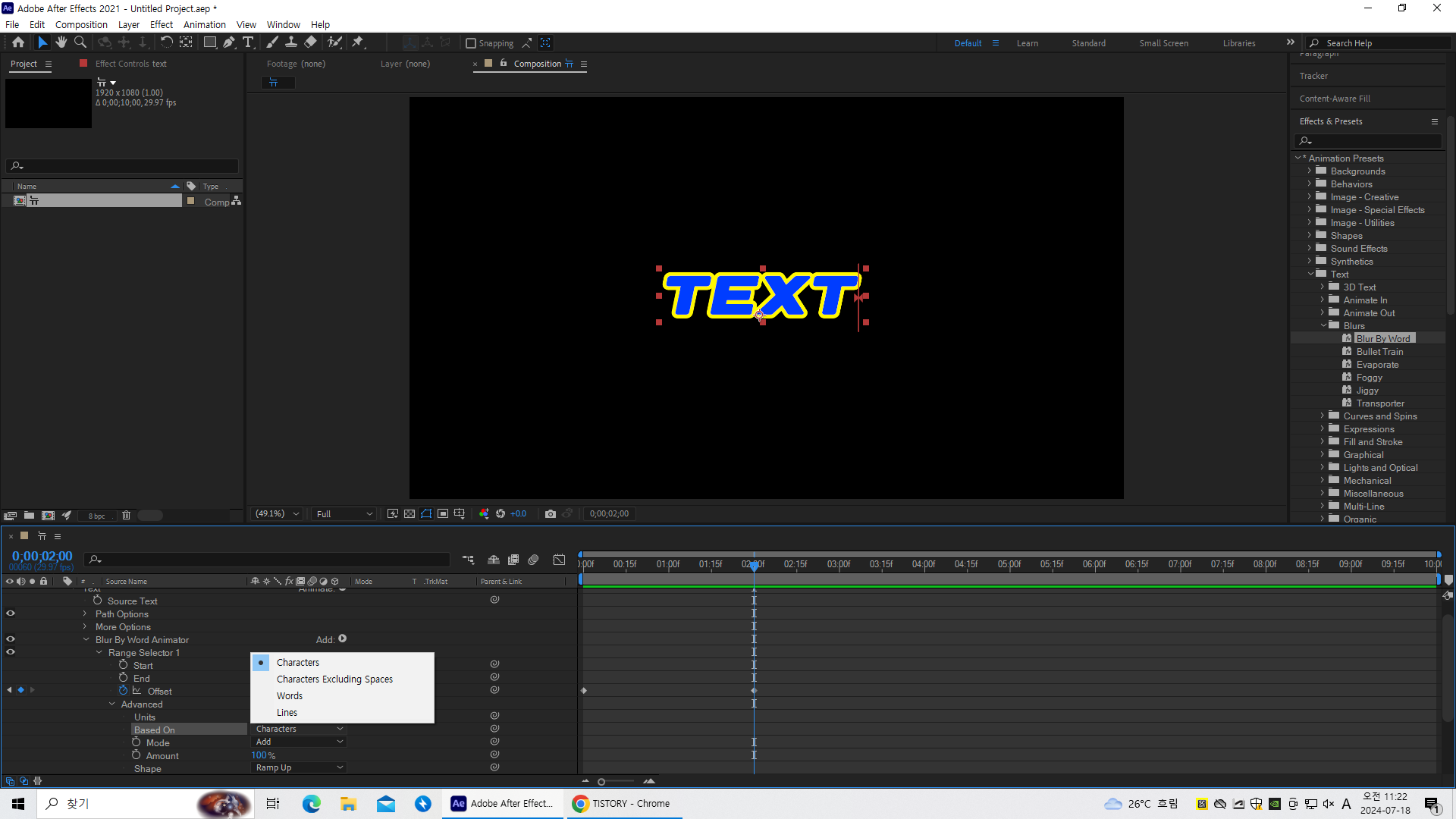Expand the More Options property group
Viewport: 1456px width, 819px height.
coord(85,626)
